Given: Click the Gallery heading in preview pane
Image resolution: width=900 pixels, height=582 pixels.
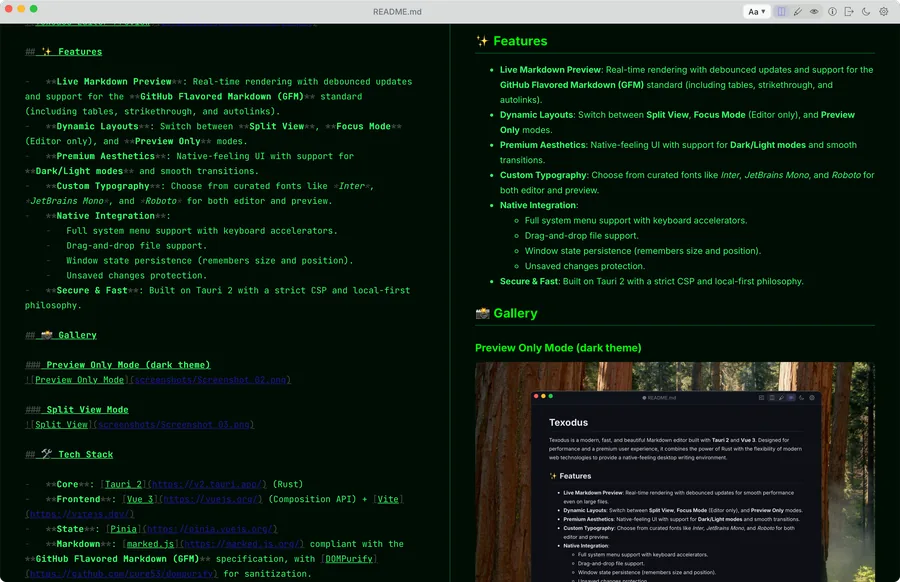Looking at the screenshot, I should pos(506,313).
